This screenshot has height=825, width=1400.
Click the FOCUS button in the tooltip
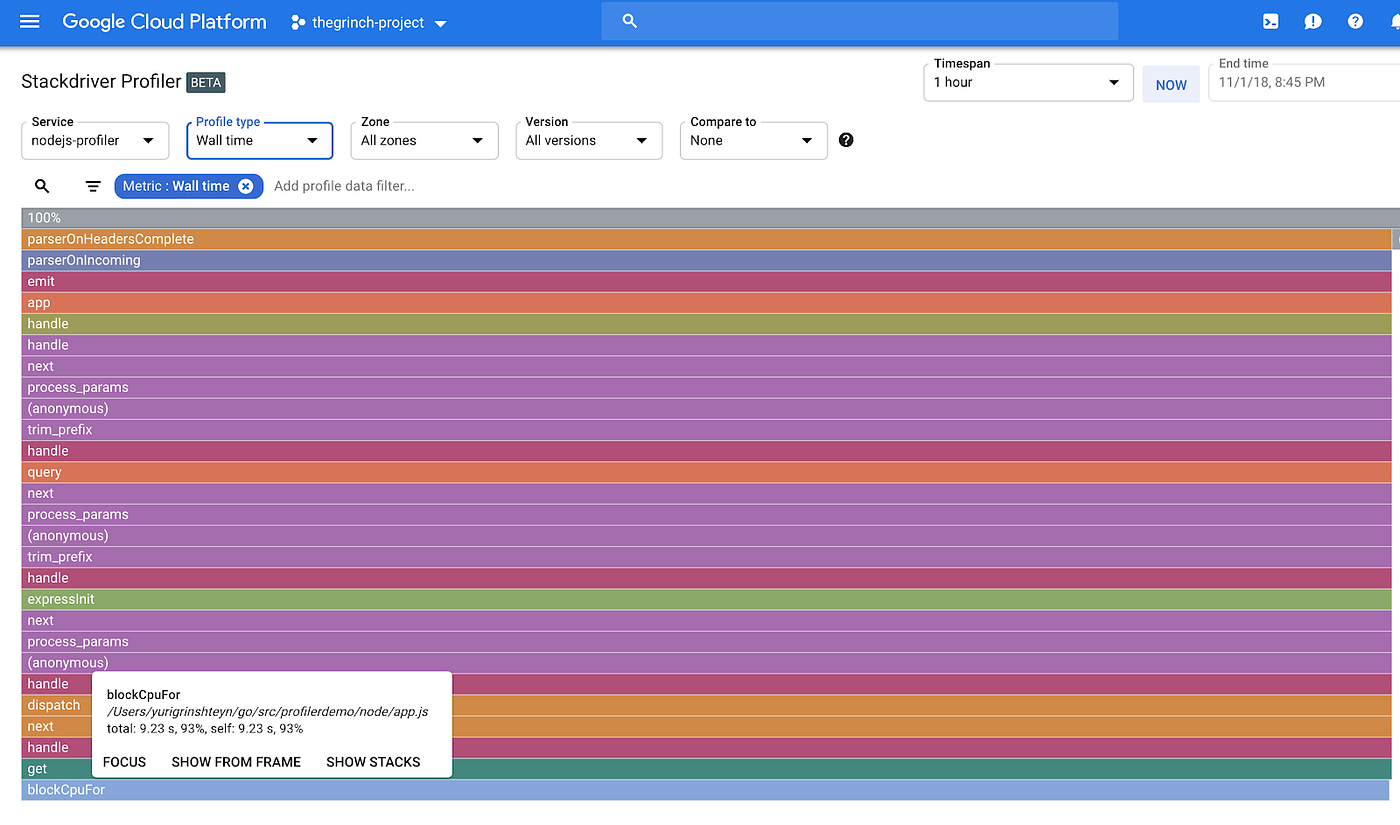123,761
